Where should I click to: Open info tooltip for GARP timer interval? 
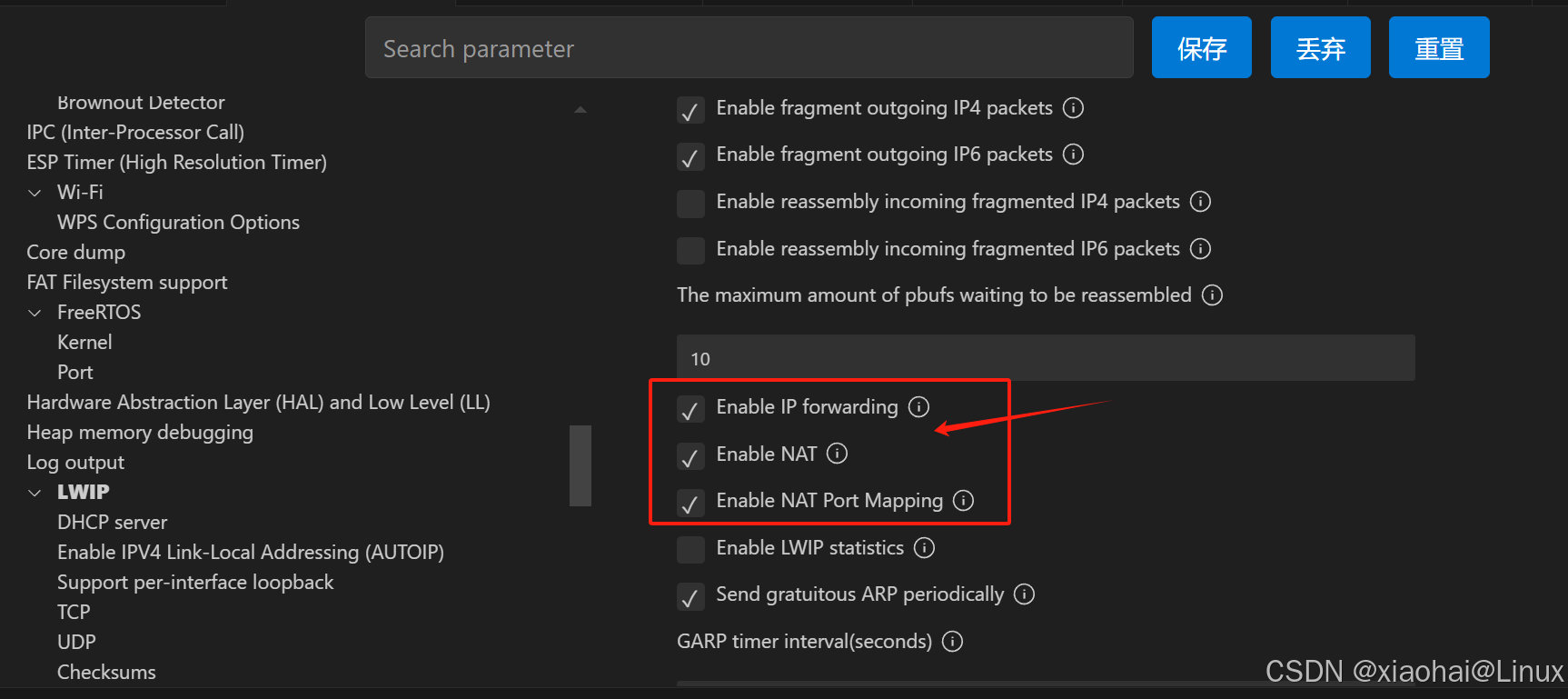pos(951,641)
